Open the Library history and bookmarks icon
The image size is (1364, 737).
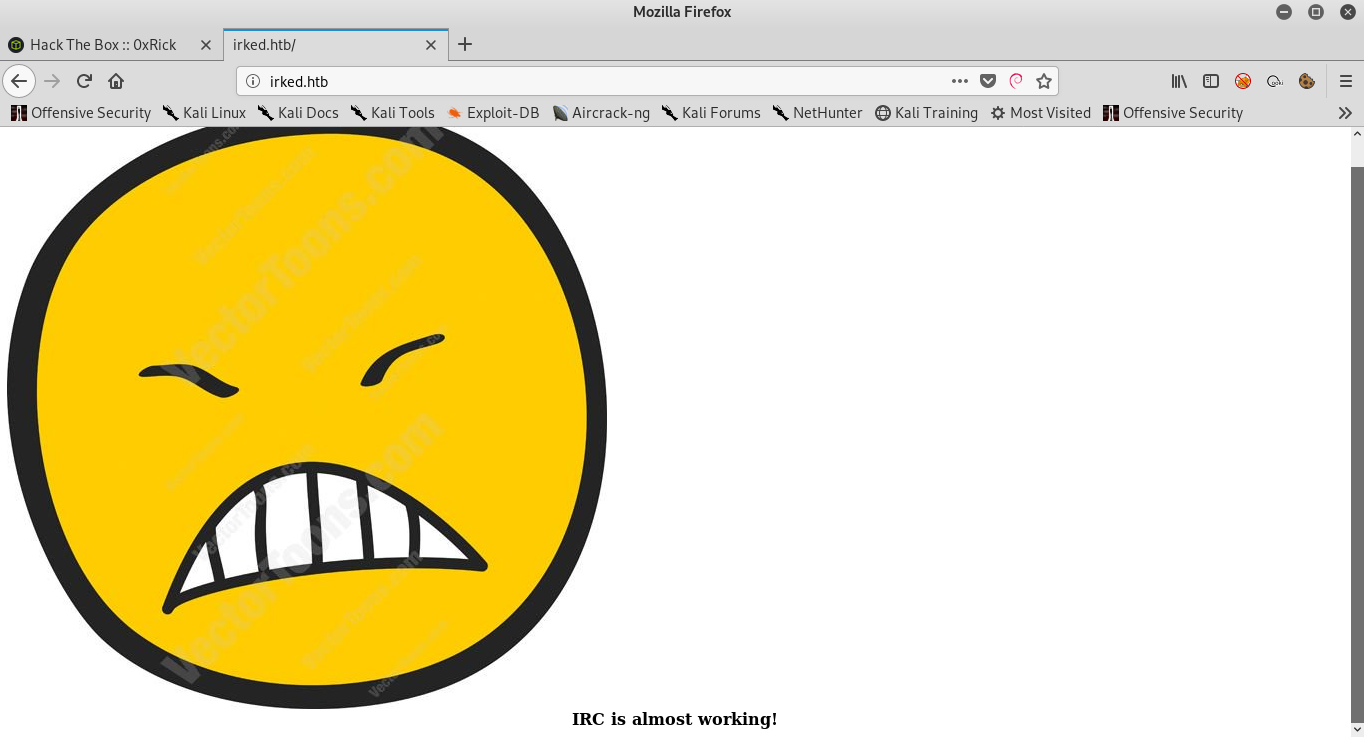point(1179,81)
